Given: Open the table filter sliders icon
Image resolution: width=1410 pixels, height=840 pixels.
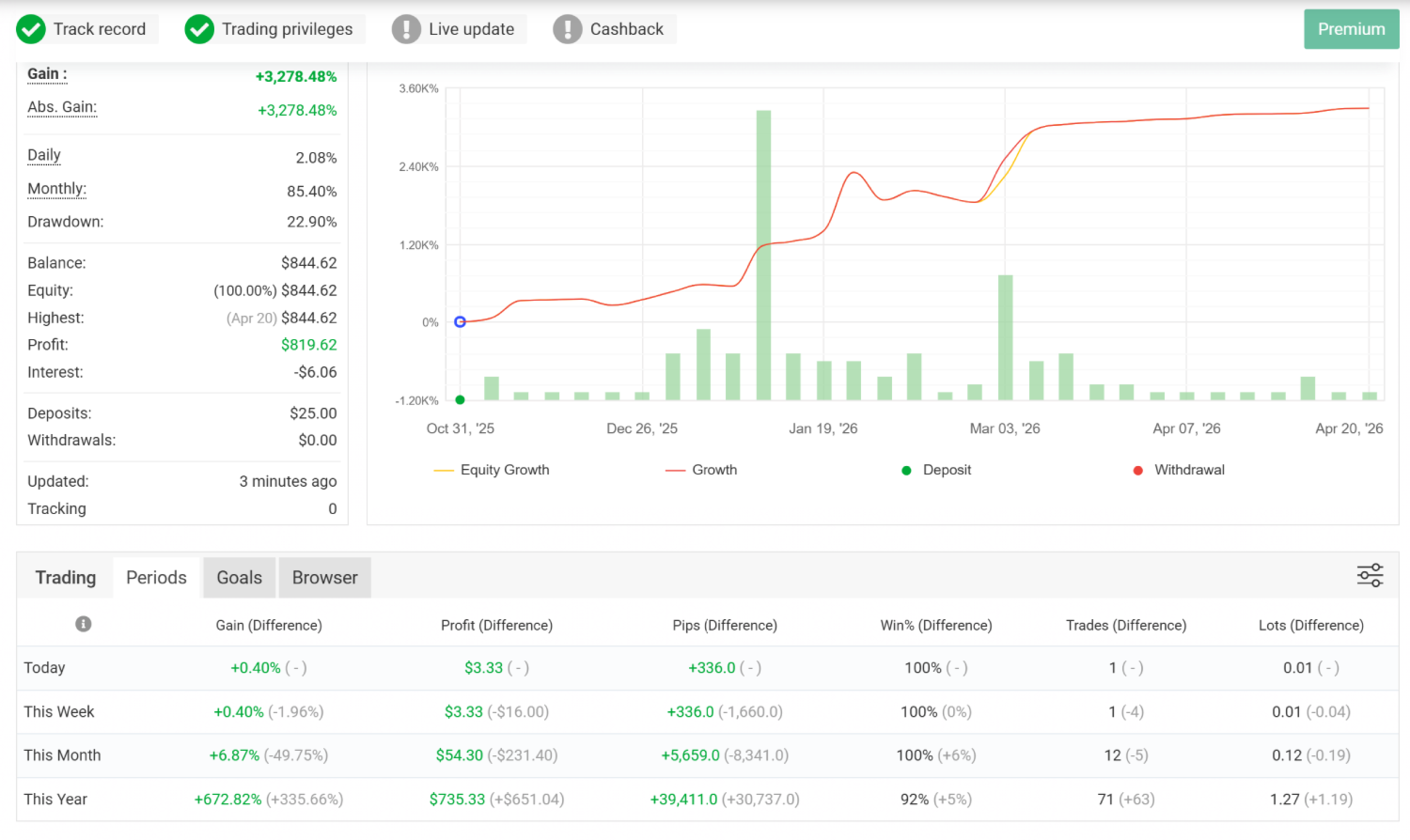Looking at the screenshot, I should click(1370, 575).
